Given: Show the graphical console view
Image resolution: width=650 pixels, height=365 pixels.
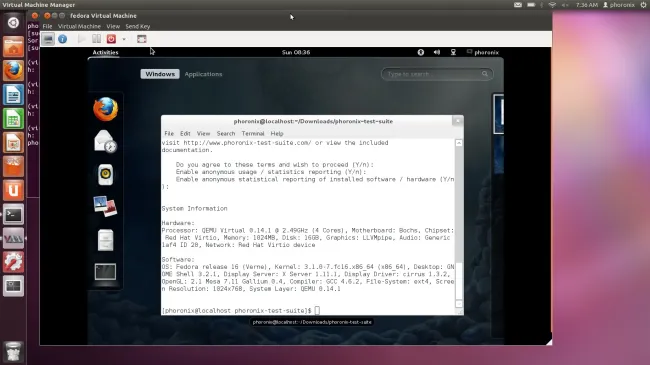Looking at the screenshot, I should [48, 39].
